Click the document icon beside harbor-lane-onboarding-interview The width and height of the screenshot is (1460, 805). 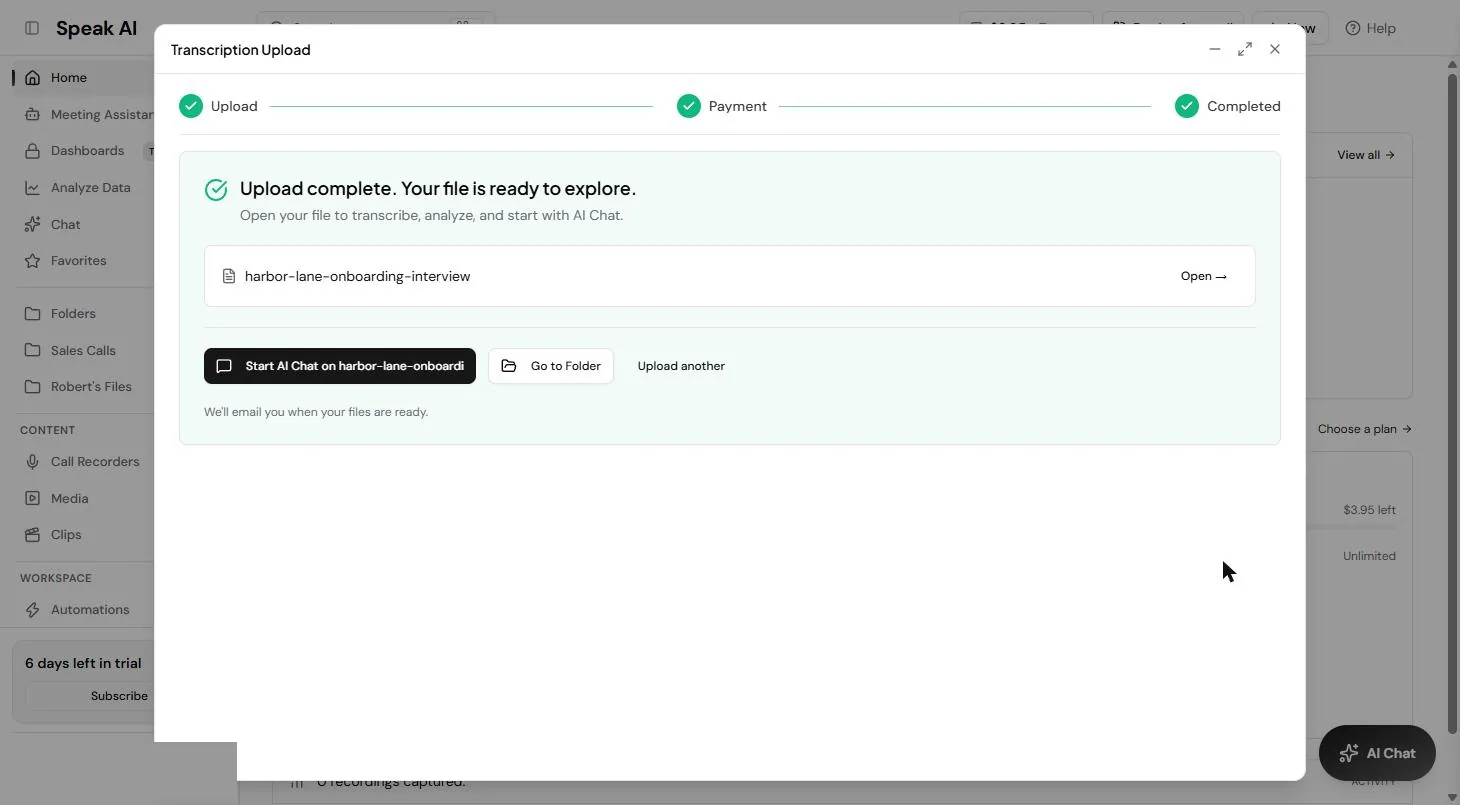pyautogui.click(x=229, y=276)
